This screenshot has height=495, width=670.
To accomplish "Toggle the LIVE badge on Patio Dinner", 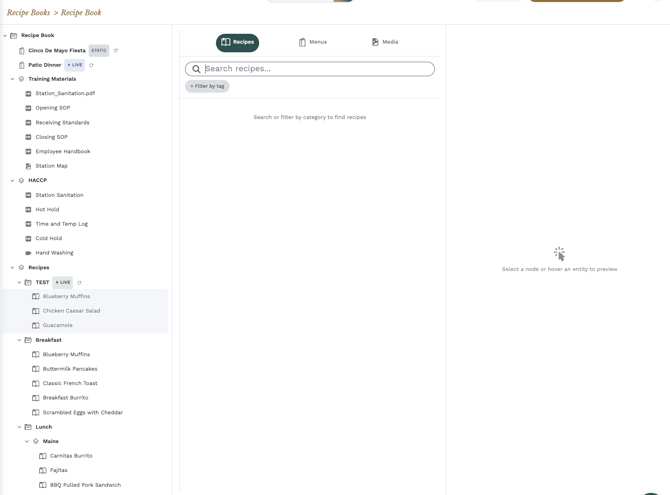I will click(75, 65).
